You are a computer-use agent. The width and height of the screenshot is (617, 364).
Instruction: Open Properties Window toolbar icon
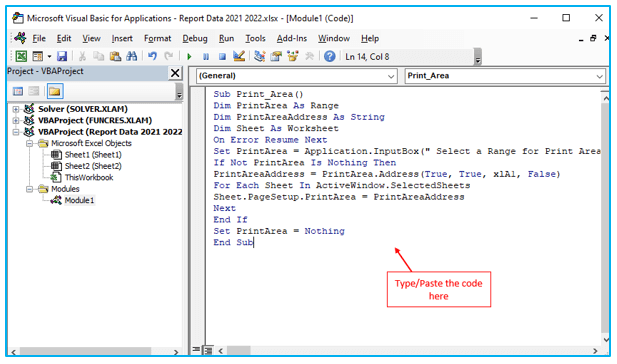tap(276, 57)
